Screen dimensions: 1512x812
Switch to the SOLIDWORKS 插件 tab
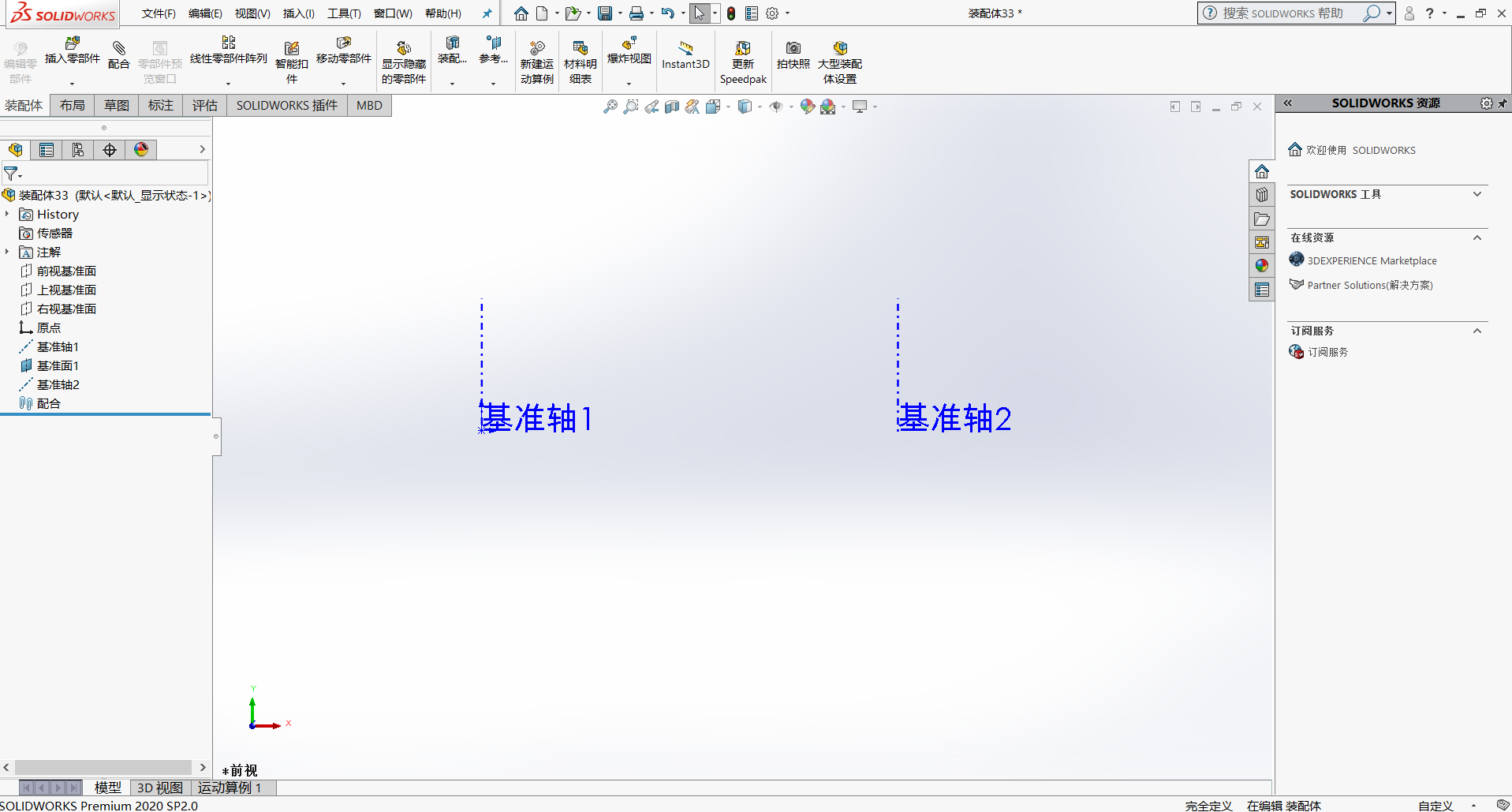286,105
